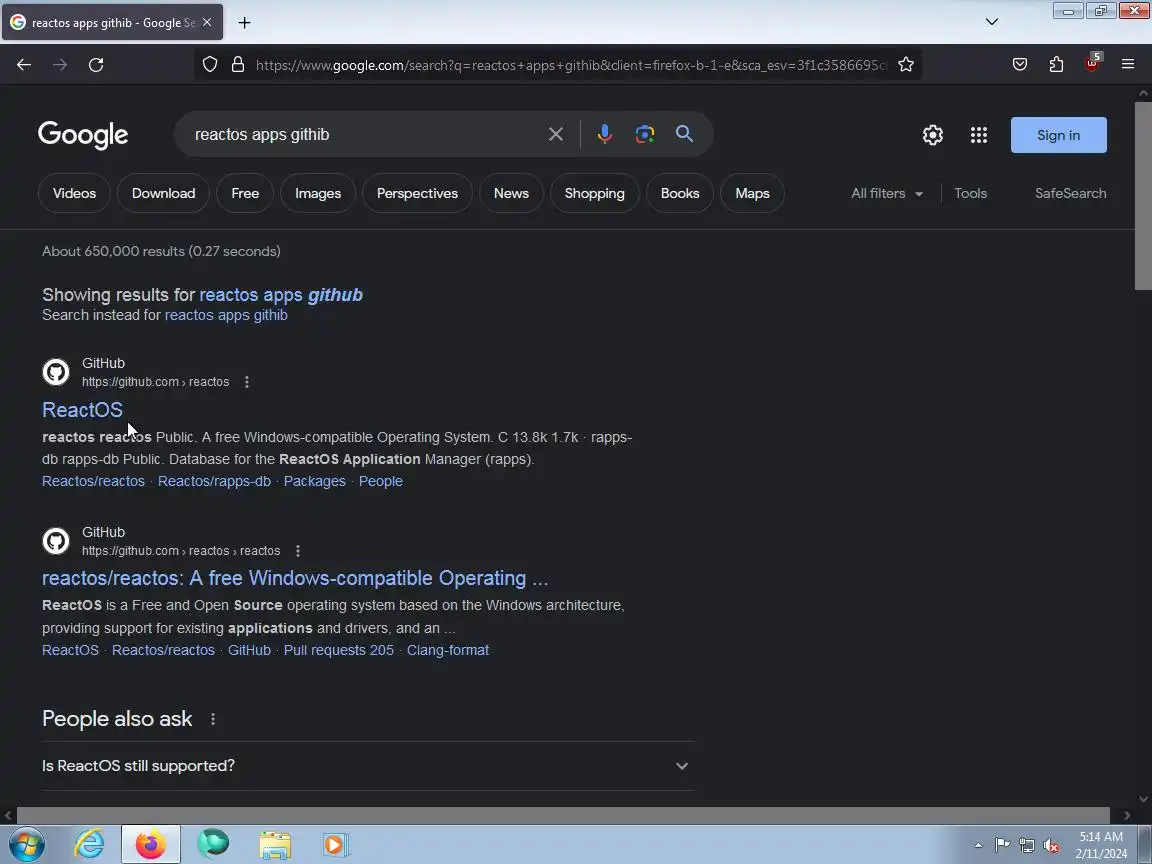The height and width of the screenshot is (864, 1152).
Task: Open the list all tabs chevron
Action: [x=992, y=22]
